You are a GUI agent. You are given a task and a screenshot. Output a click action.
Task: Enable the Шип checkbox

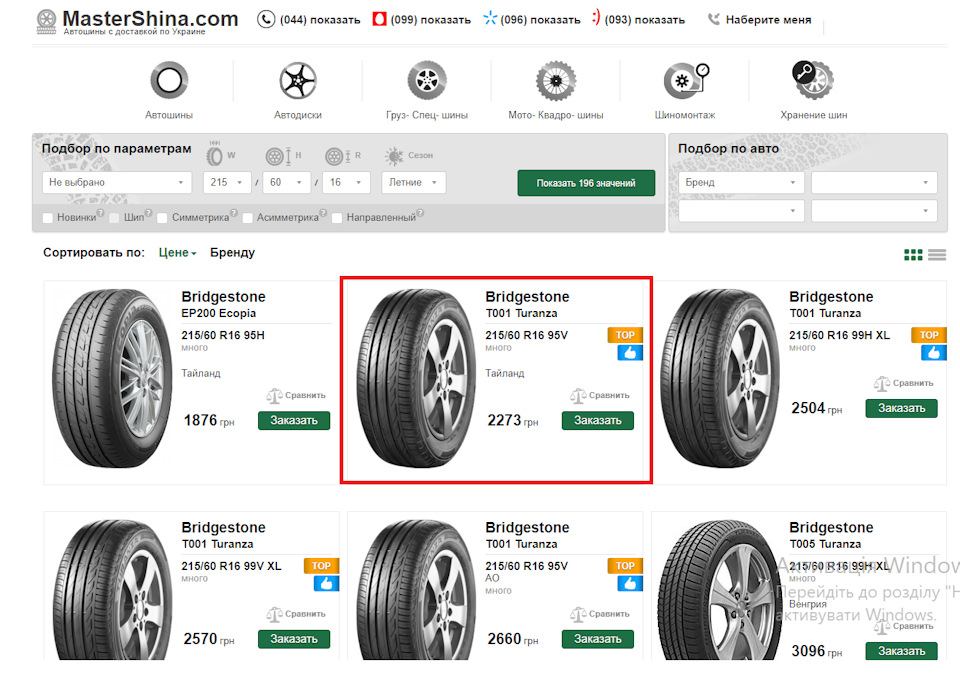pos(114,218)
